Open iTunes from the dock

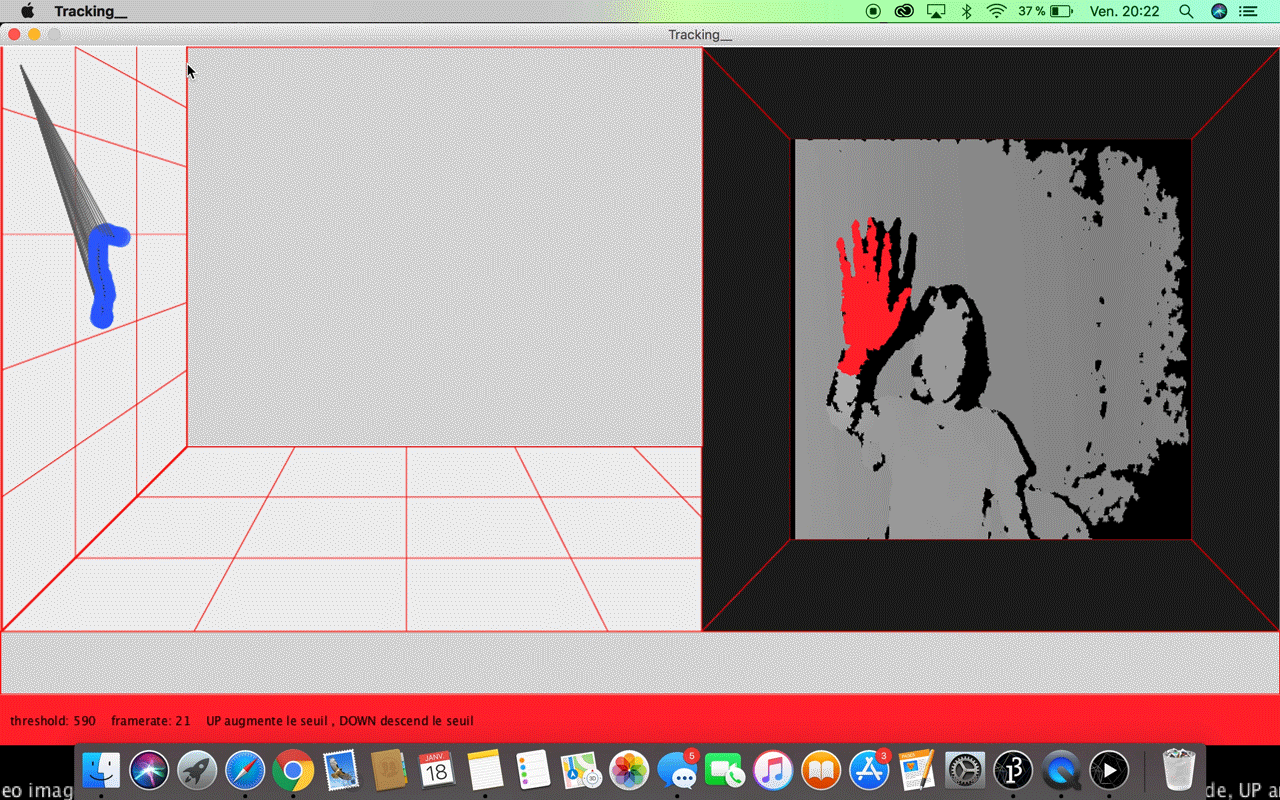click(x=773, y=771)
